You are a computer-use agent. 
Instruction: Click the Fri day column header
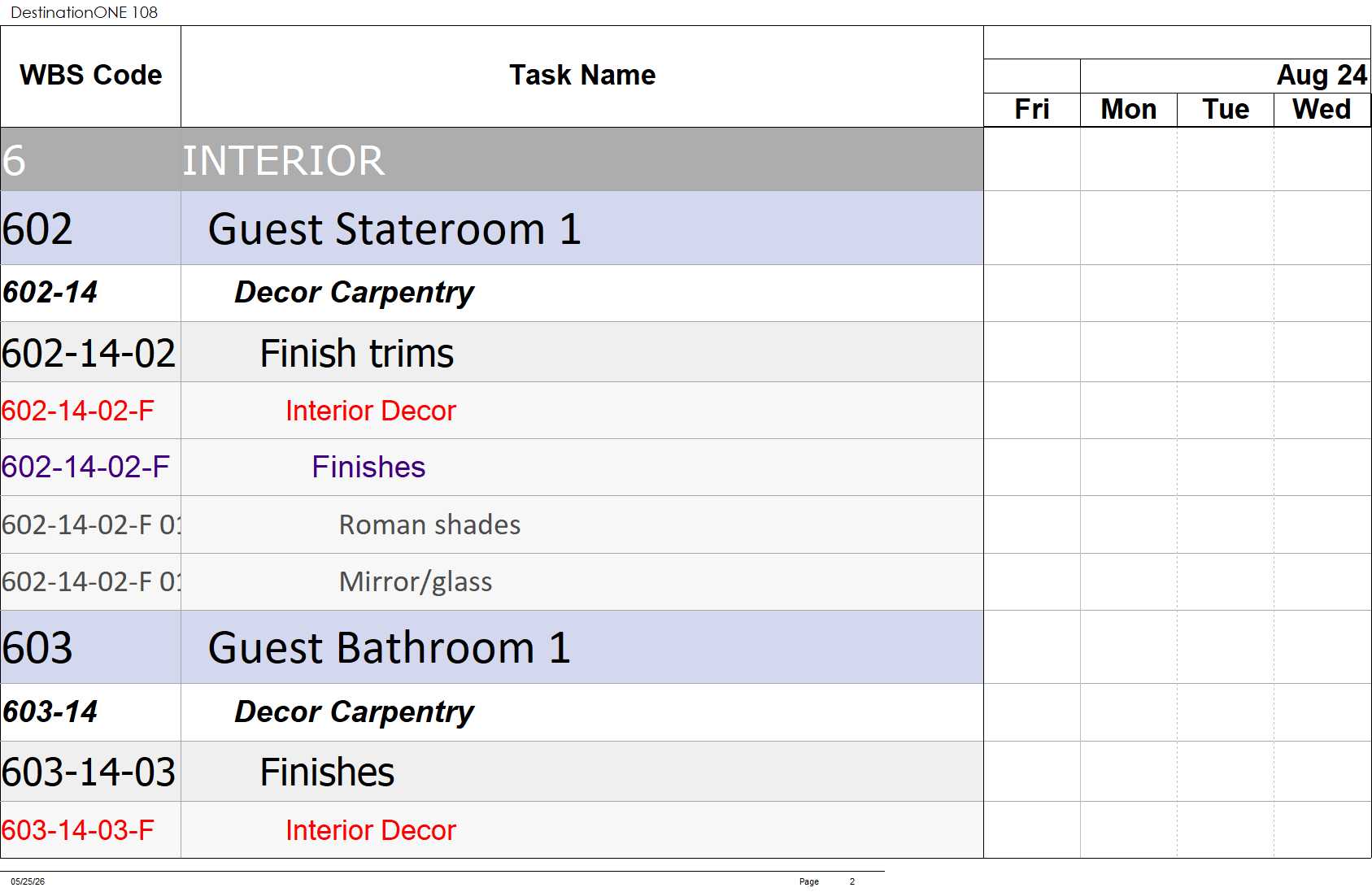(x=1032, y=110)
